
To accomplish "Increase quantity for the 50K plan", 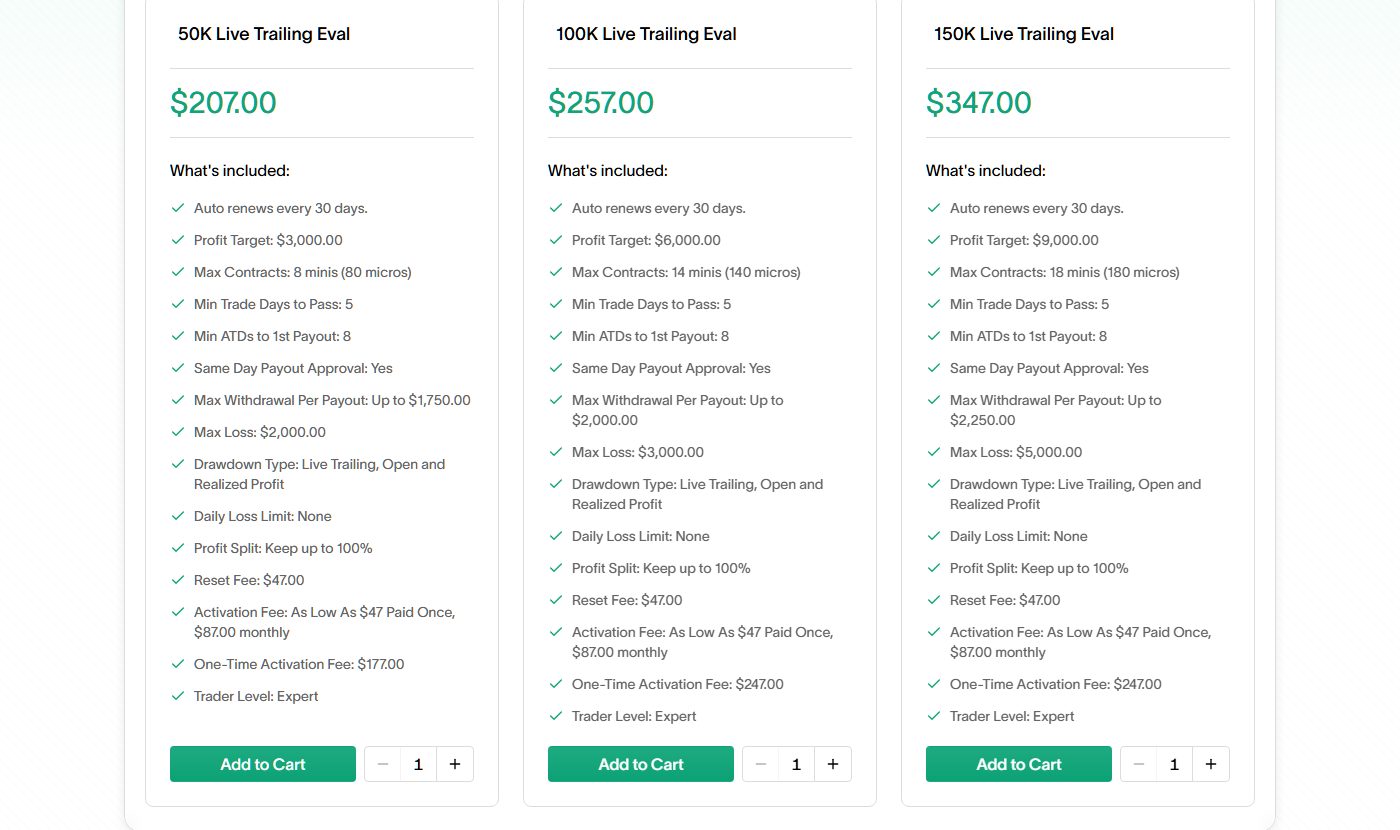I will 455,764.
